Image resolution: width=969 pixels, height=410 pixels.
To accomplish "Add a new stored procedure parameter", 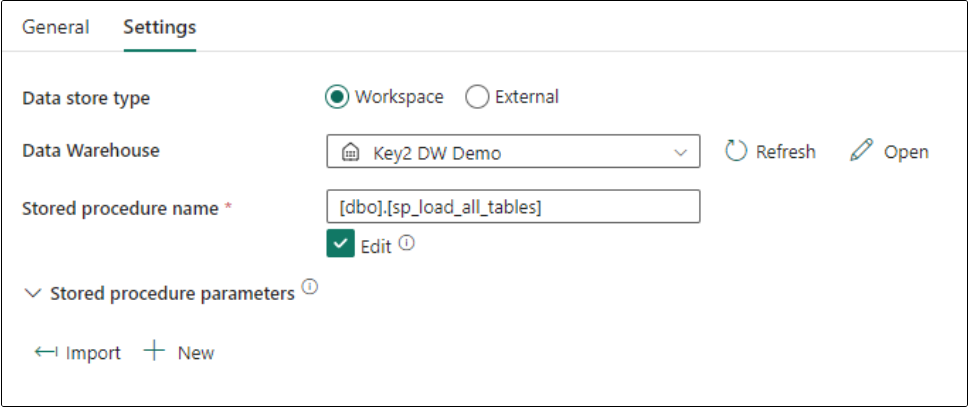I will [x=179, y=352].
